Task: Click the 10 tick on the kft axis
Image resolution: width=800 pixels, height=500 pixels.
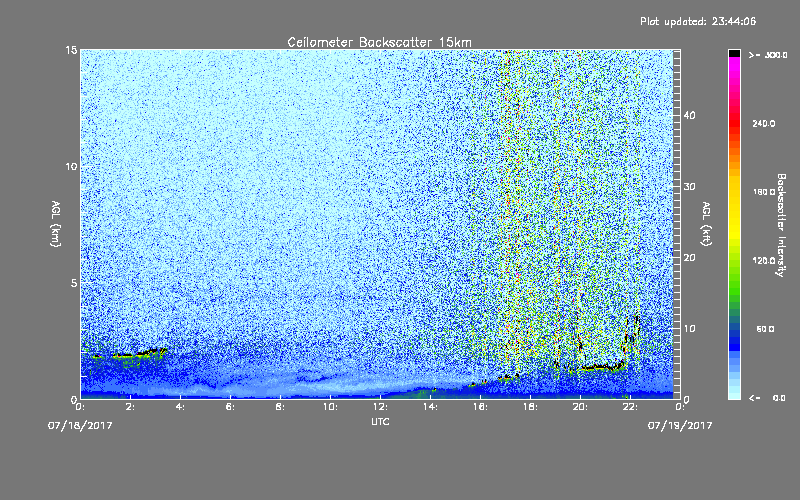Action: (x=689, y=329)
